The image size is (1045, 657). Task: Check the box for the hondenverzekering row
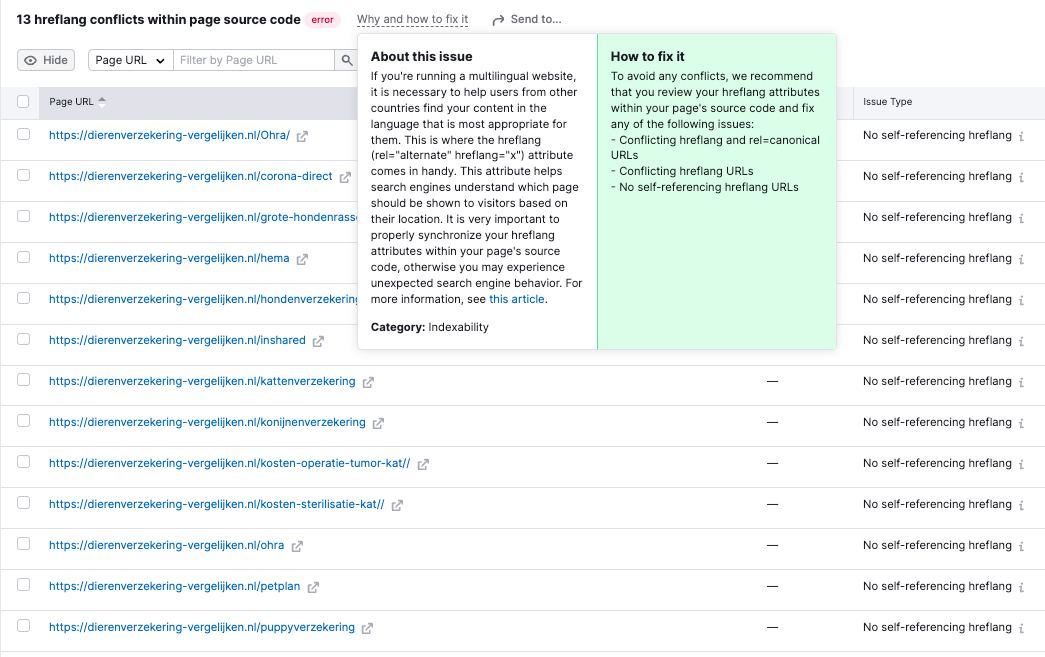23,298
